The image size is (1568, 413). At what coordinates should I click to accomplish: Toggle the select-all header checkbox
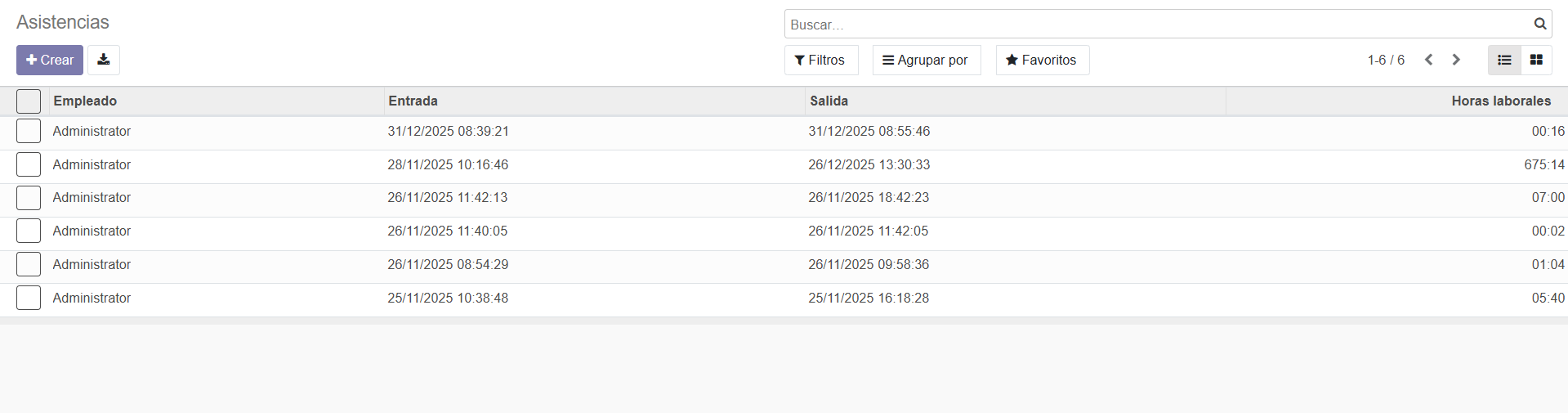point(29,101)
